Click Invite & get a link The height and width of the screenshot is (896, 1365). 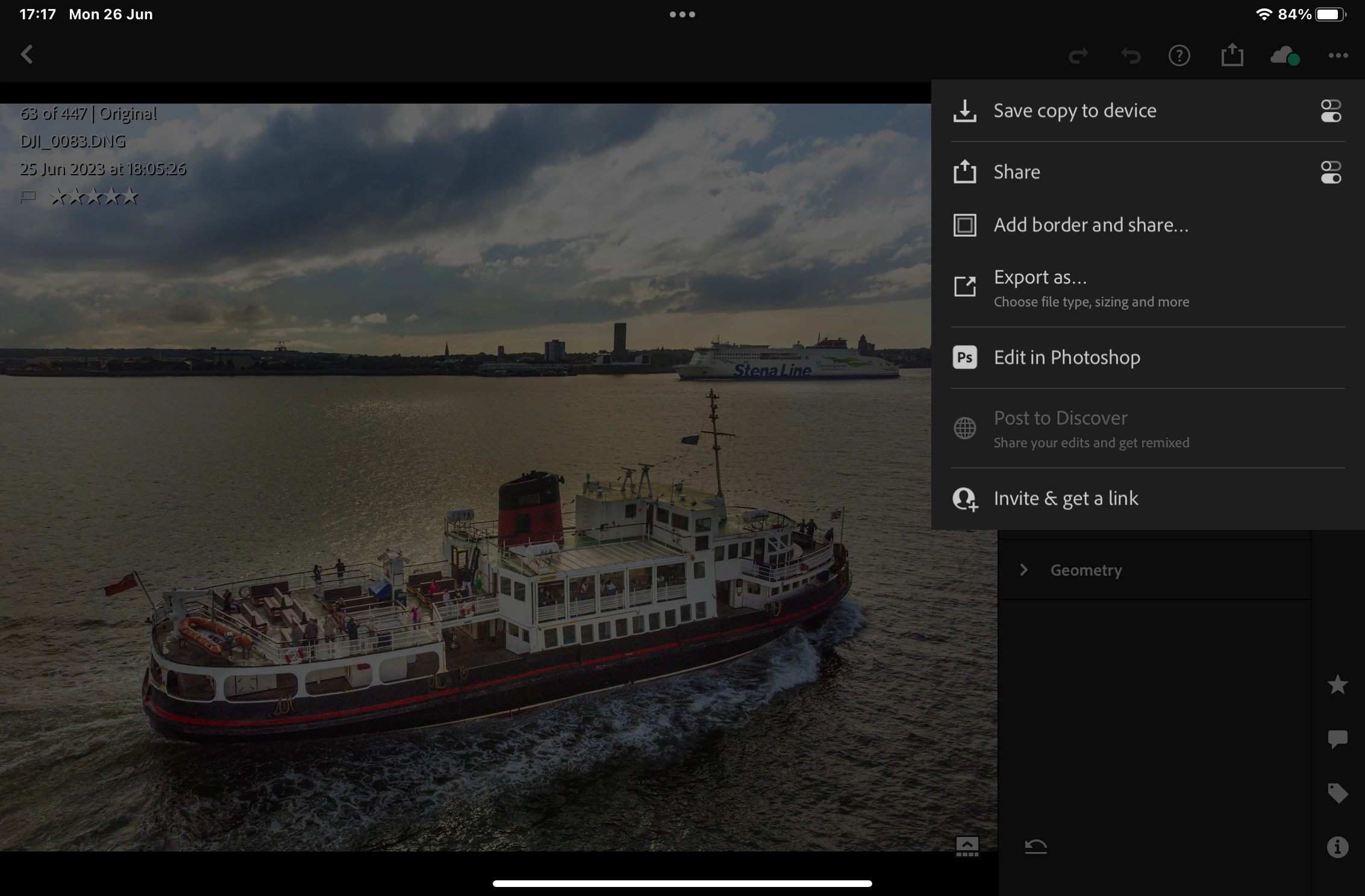point(1065,499)
